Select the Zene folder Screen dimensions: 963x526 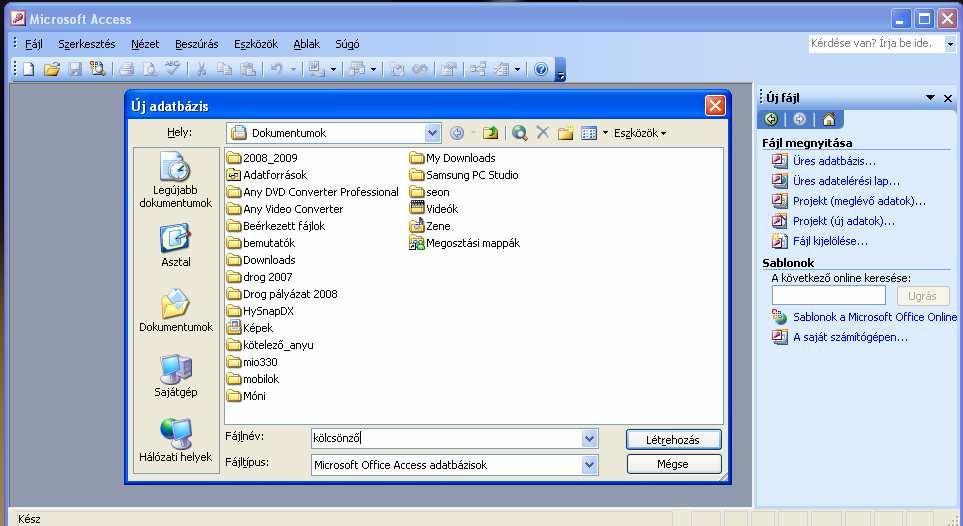point(431,226)
